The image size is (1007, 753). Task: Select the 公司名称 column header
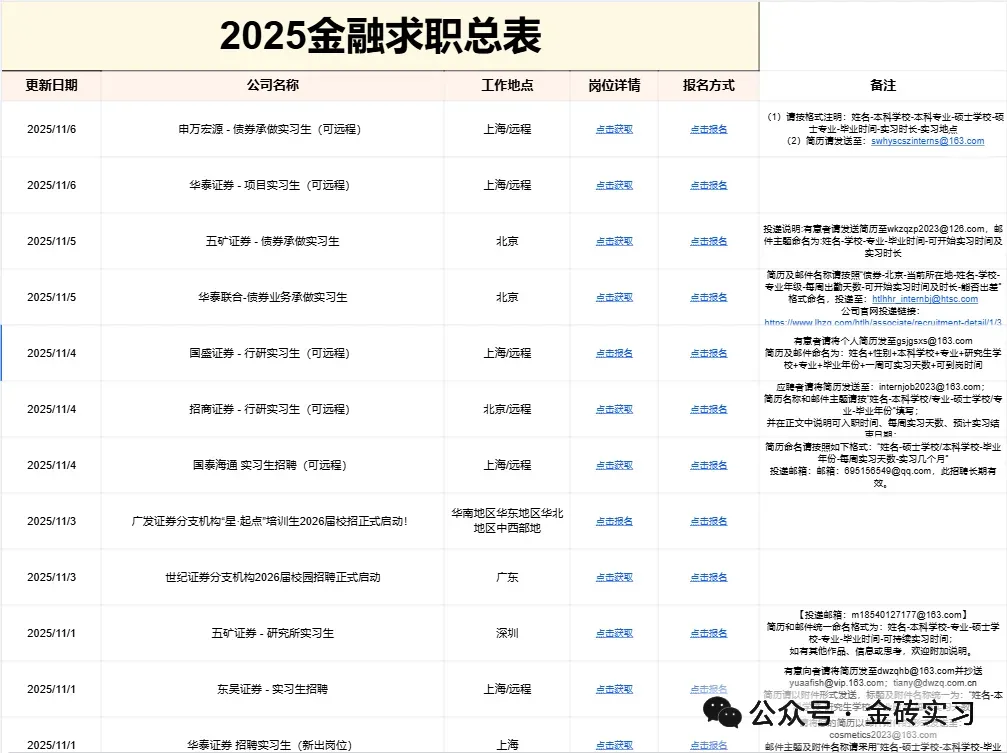(272, 85)
